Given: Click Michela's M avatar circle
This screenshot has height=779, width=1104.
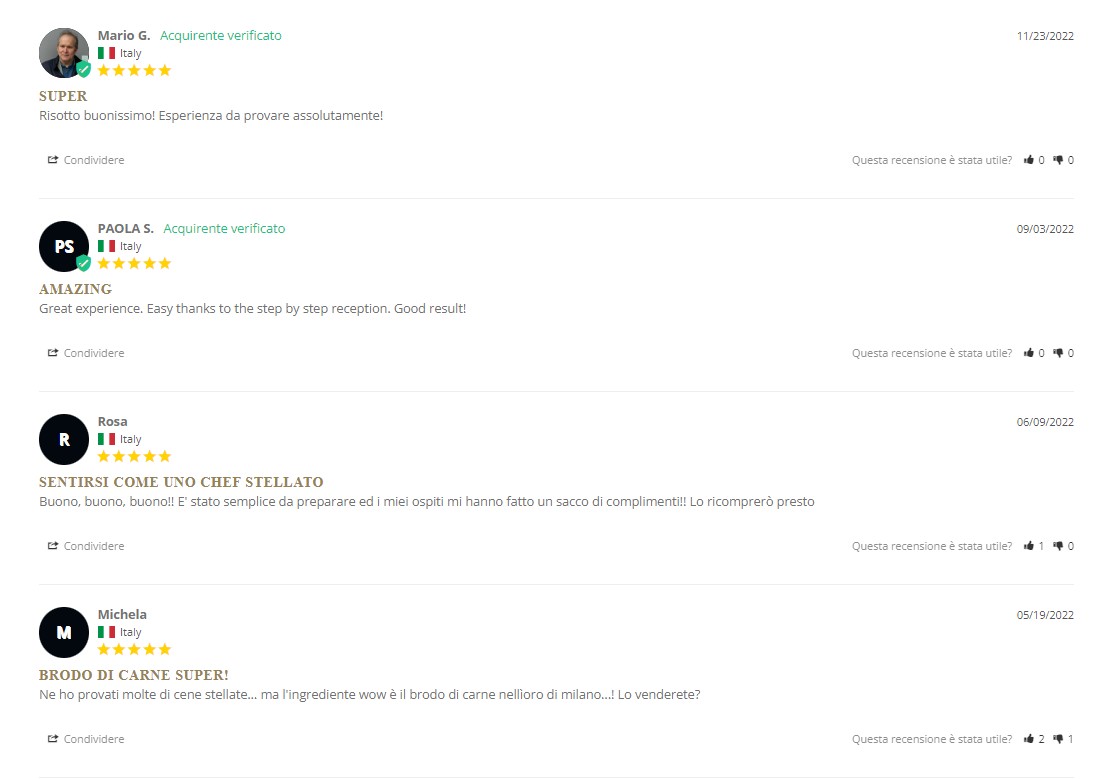Looking at the screenshot, I should [64, 632].
